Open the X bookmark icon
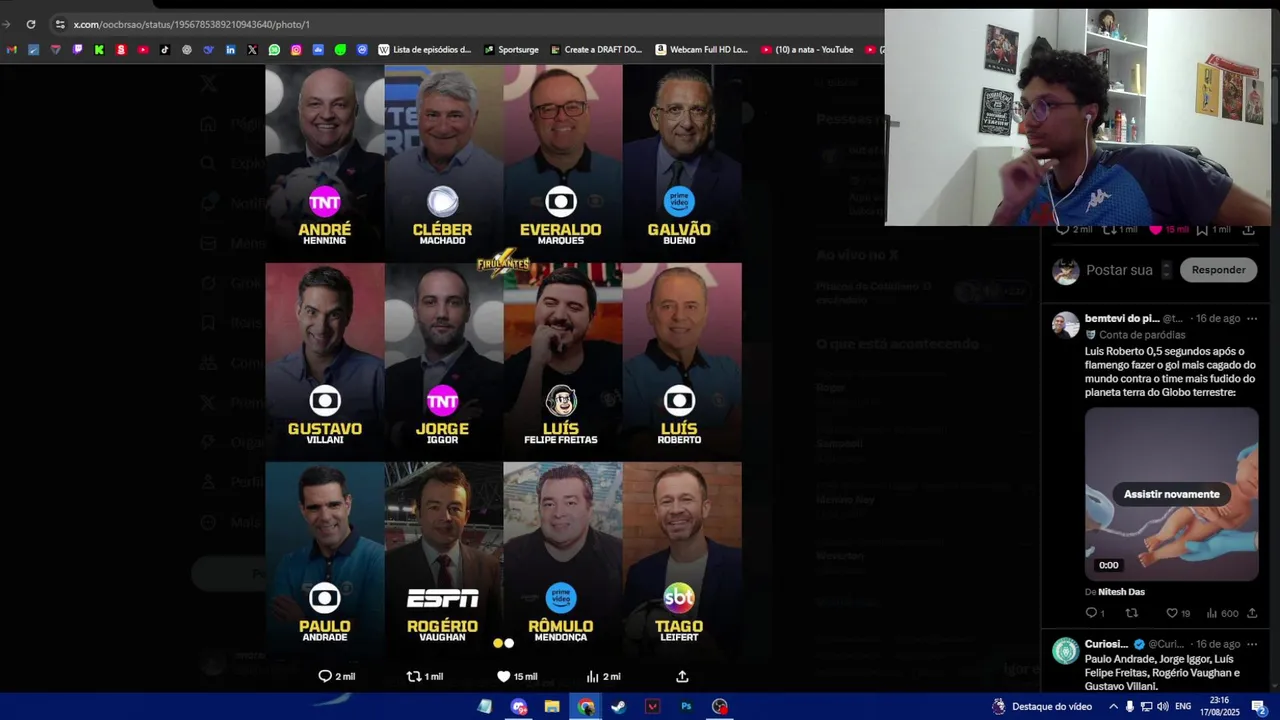This screenshot has height=720, width=1280. pyautogui.click(x=252, y=49)
